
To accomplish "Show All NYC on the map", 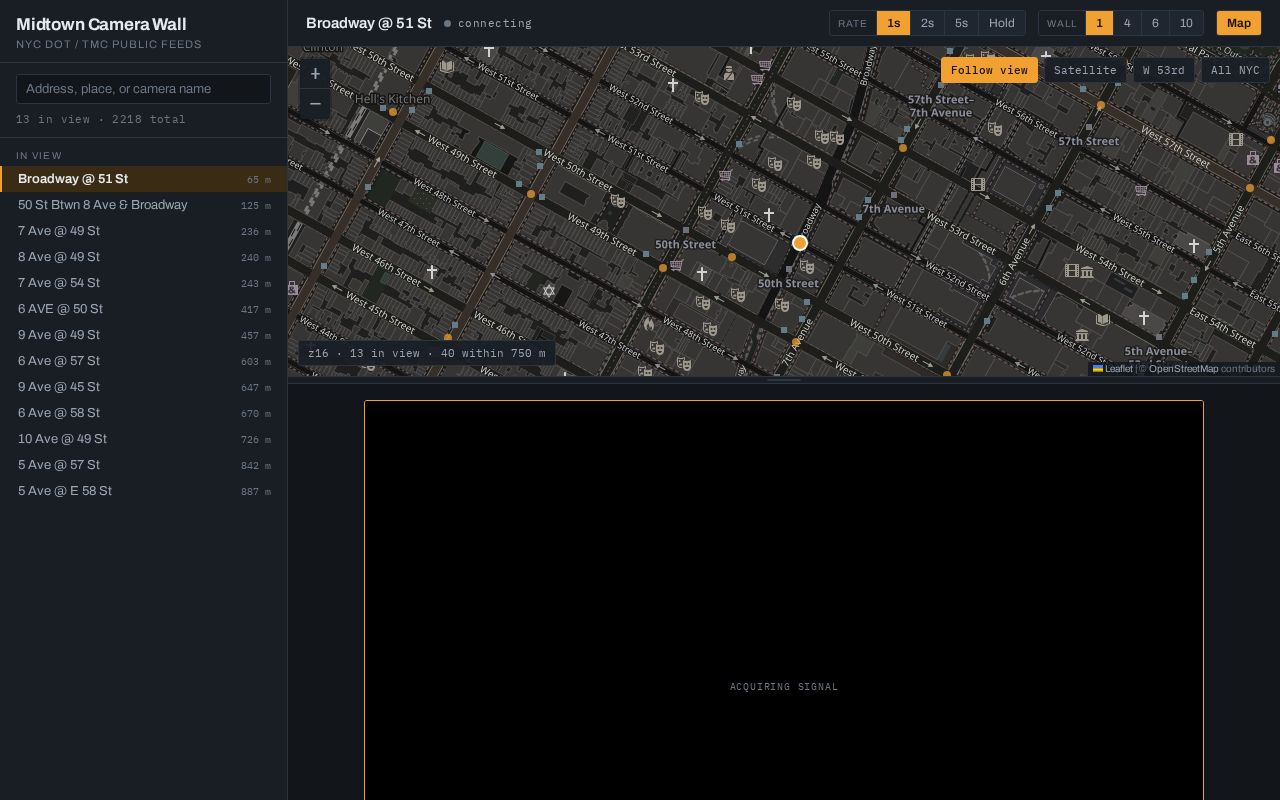I will pyautogui.click(x=1235, y=70).
